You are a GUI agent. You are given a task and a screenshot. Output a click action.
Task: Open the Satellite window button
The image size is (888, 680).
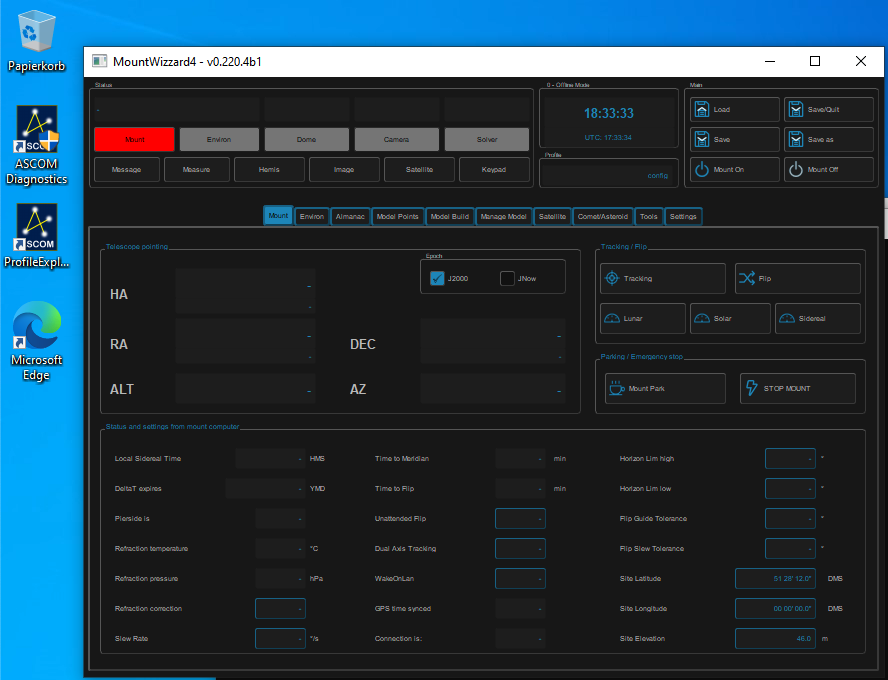click(419, 169)
